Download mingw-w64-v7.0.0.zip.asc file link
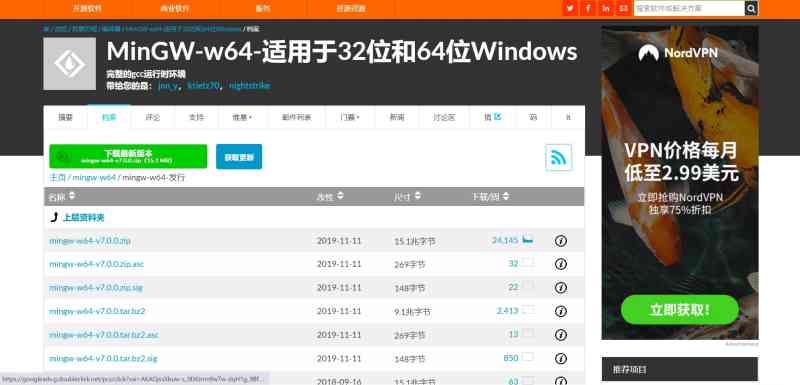The image size is (800, 385). pos(96,264)
